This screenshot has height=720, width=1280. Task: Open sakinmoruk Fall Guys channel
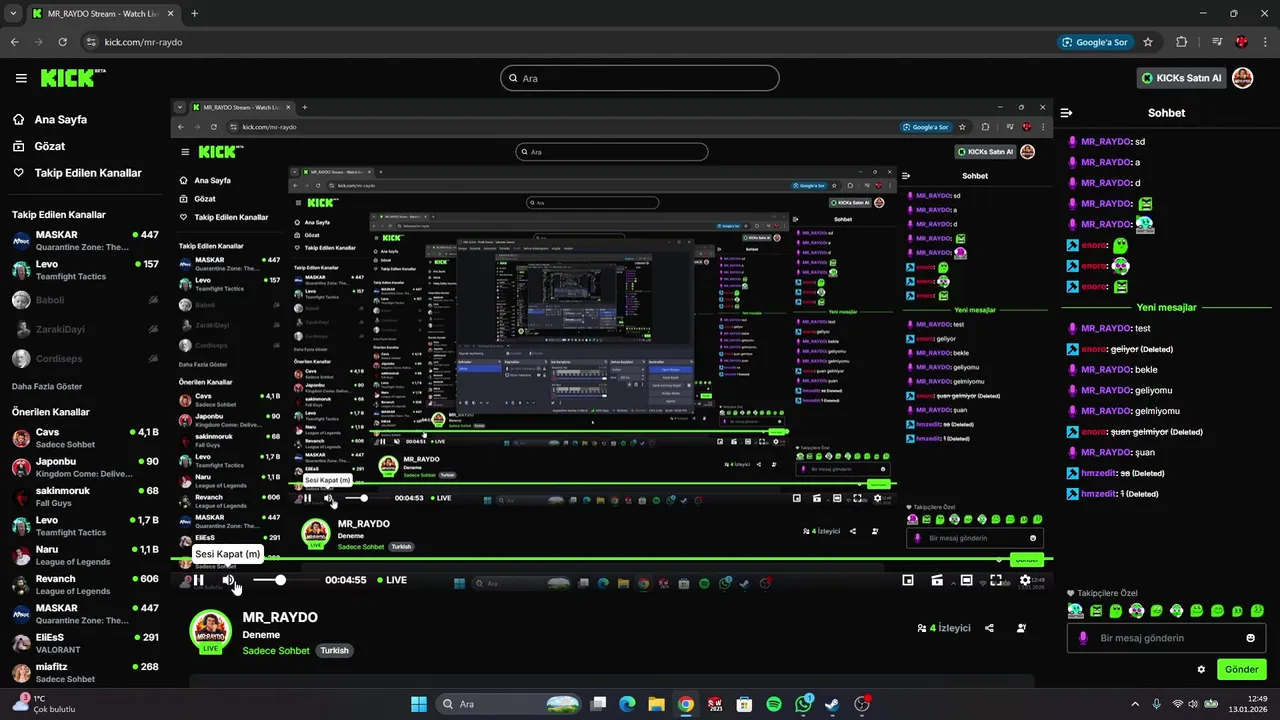(x=85, y=497)
